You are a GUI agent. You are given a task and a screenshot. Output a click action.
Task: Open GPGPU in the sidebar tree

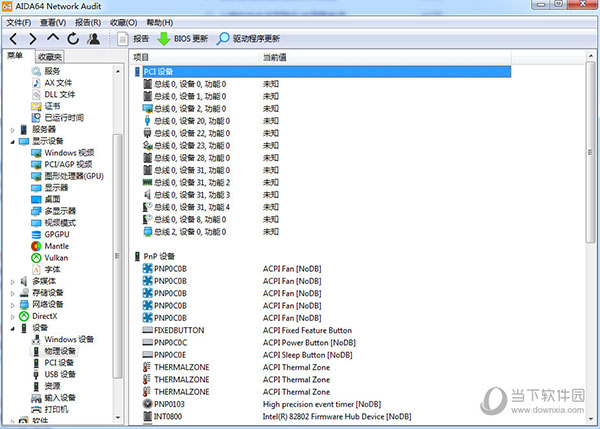pyautogui.click(x=58, y=233)
